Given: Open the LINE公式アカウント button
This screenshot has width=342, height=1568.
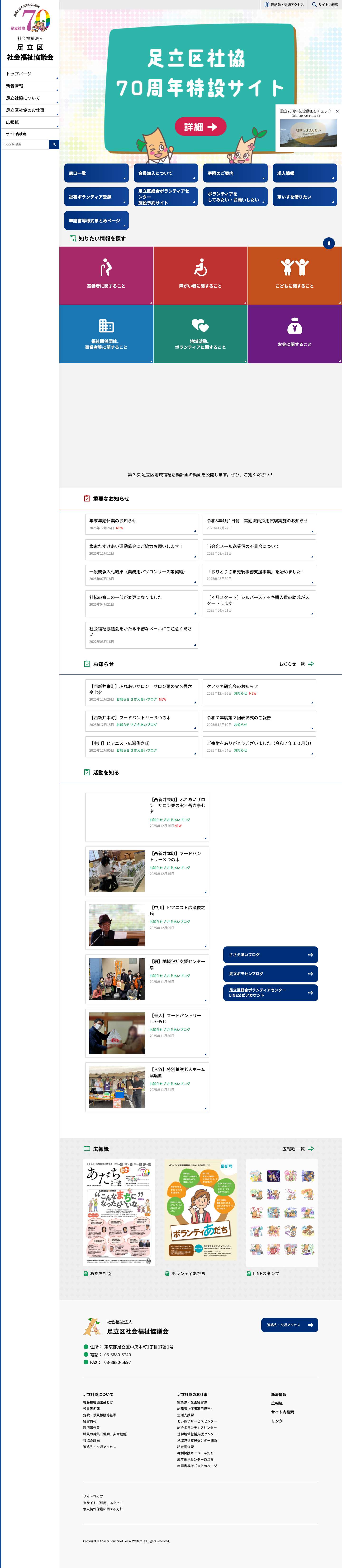Looking at the screenshot, I should click(271, 993).
